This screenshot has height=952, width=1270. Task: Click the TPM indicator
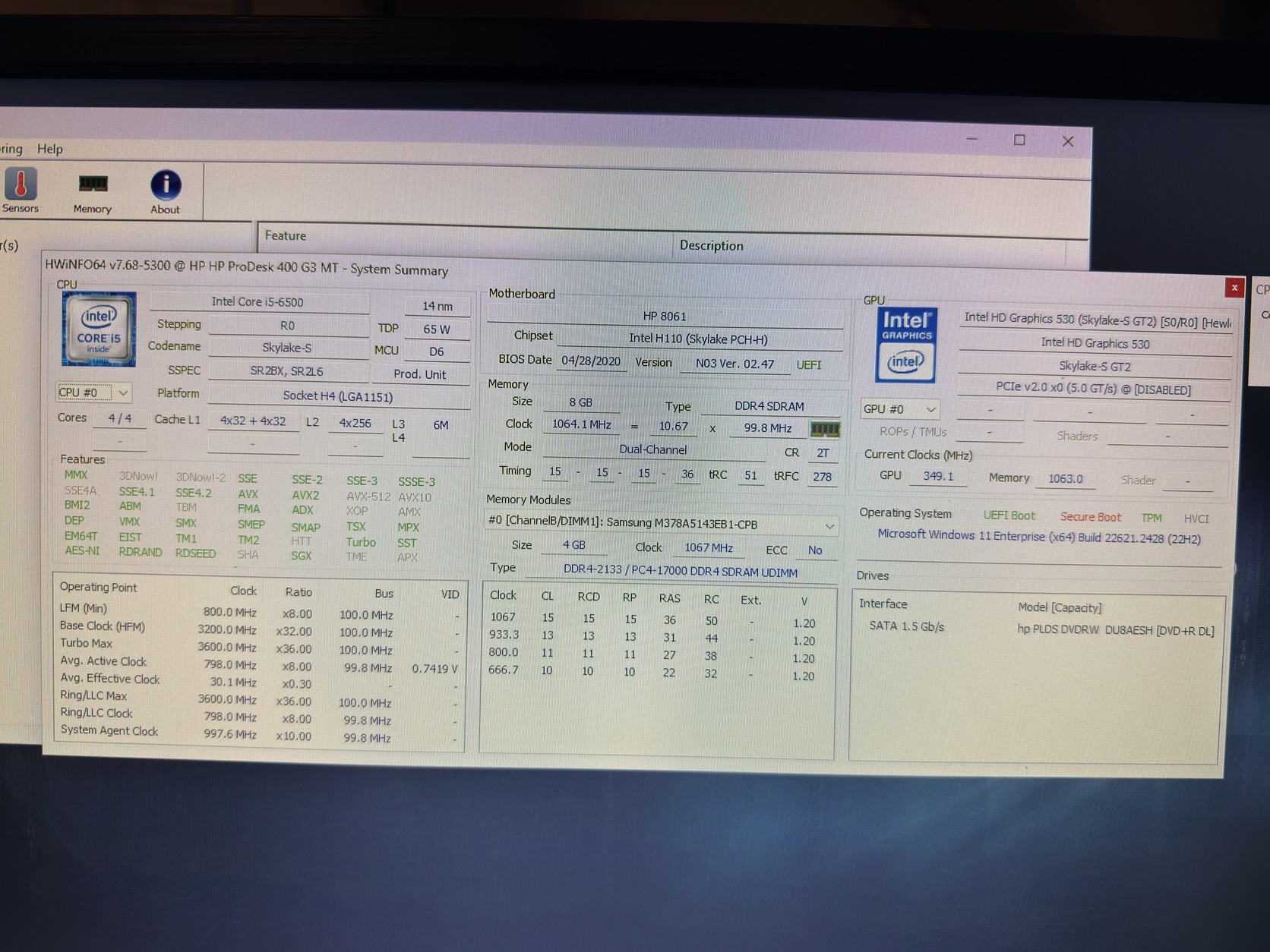[x=1152, y=518]
